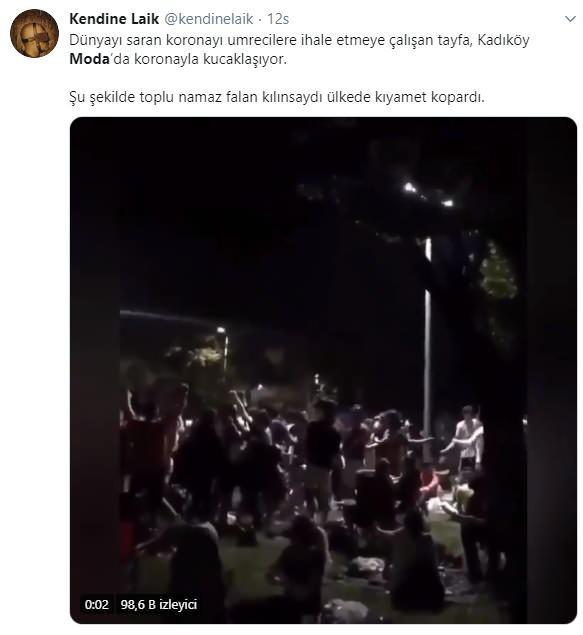The width and height of the screenshot is (583, 635).
Task: Click the black left border of video
Action: [x=95, y=370]
